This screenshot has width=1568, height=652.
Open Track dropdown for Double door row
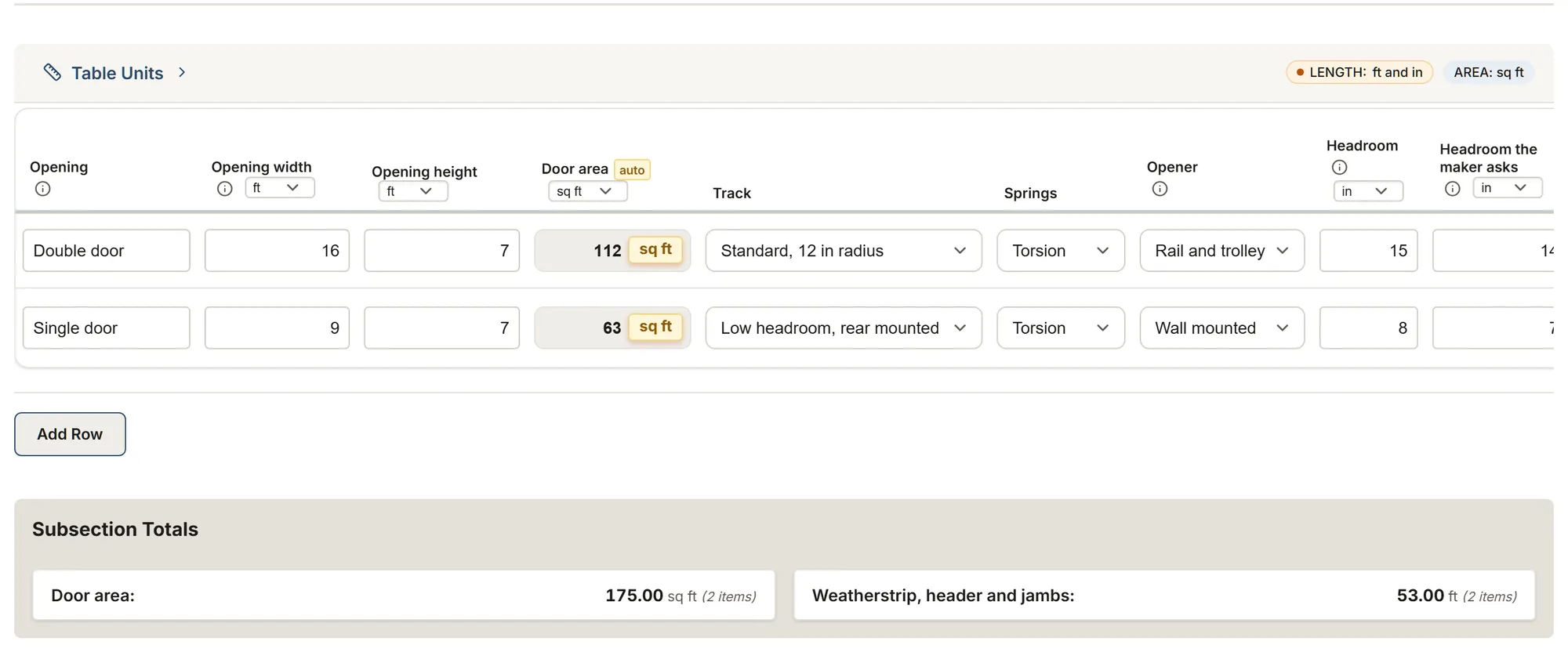(x=844, y=251)
